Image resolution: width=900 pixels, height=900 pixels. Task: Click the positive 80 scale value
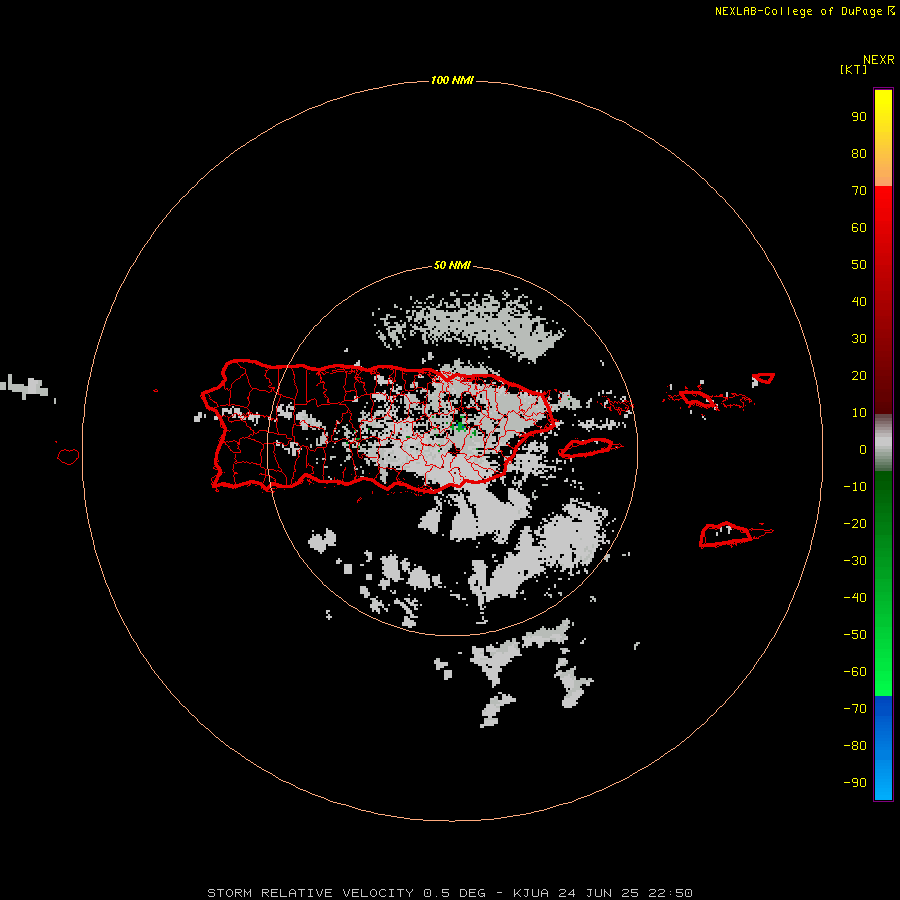click(x=859, y=154)
